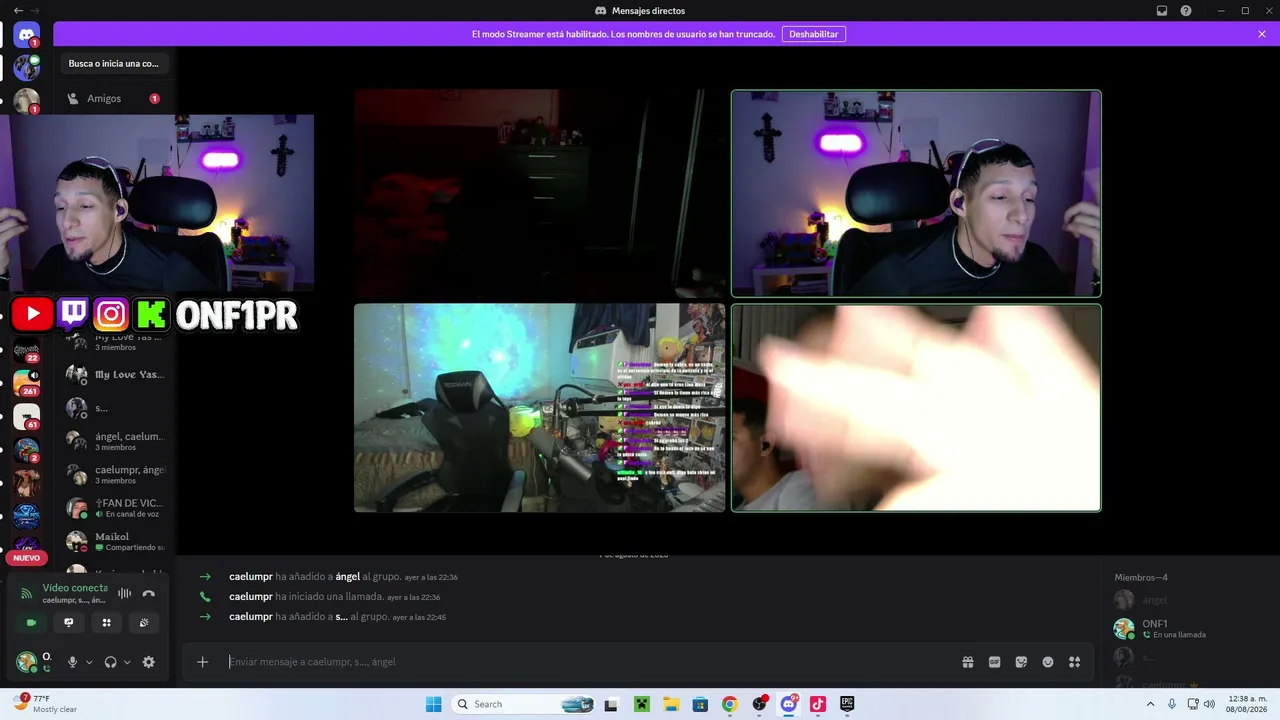Open File Explorer from the taskbar
The height and width of the screenshot is (720, 1280).
[671, 704]
